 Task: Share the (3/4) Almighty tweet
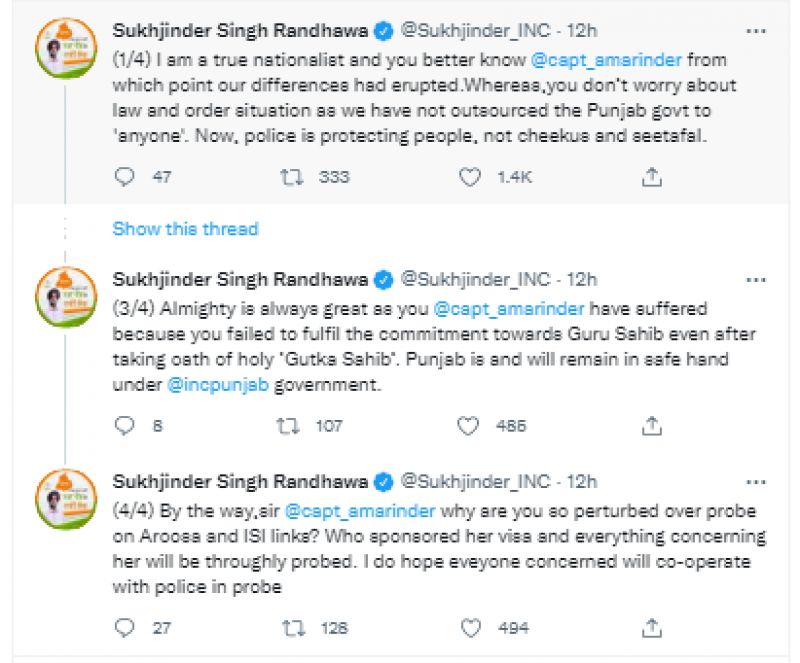(652, 426)
